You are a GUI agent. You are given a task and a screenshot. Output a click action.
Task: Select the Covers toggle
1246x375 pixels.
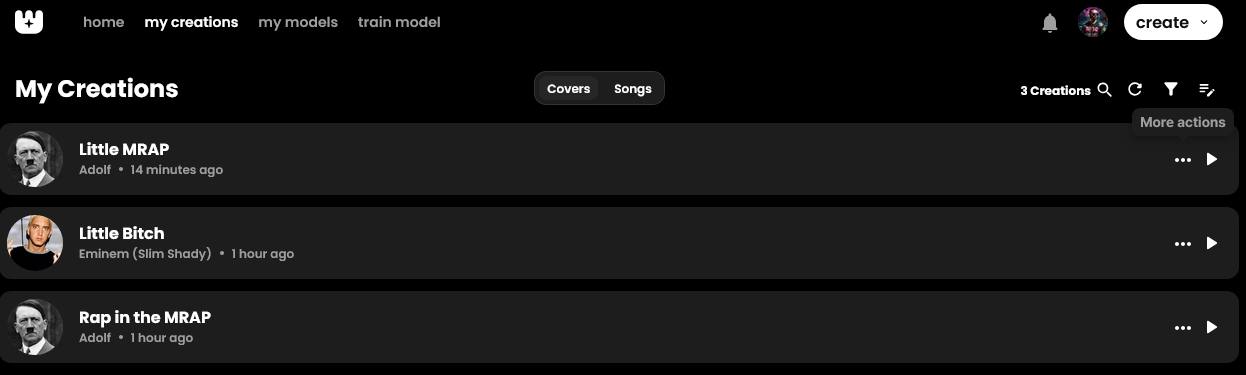569,89
